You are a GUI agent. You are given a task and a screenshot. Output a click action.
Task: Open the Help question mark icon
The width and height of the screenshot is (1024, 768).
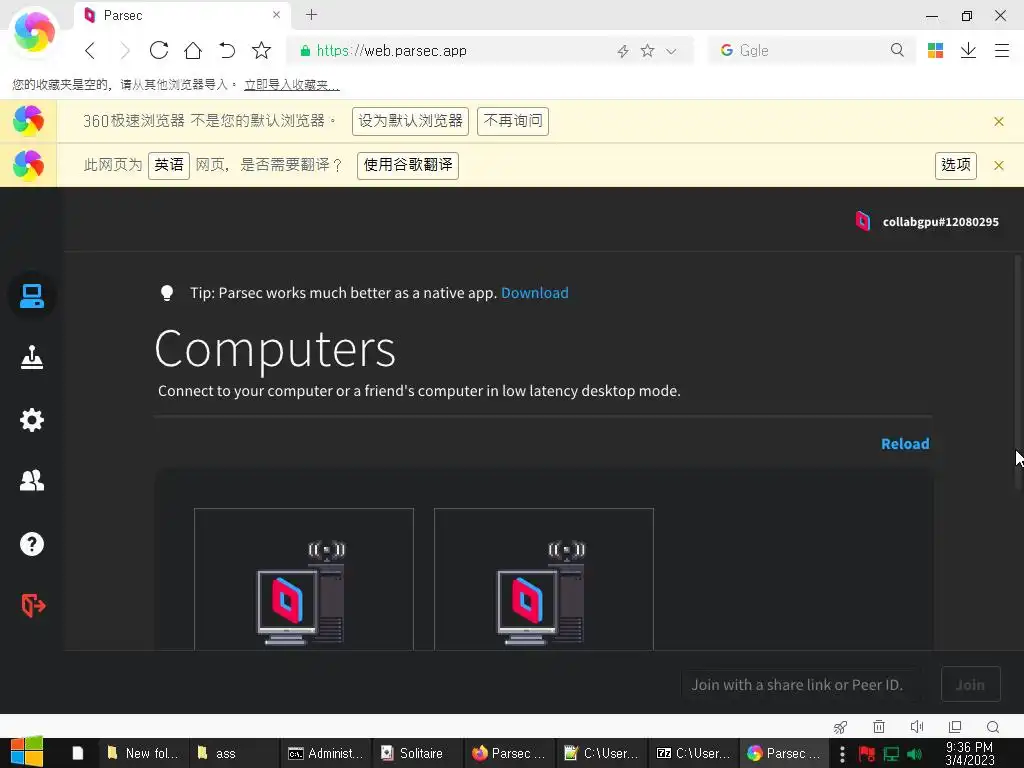tap(31, 544)
